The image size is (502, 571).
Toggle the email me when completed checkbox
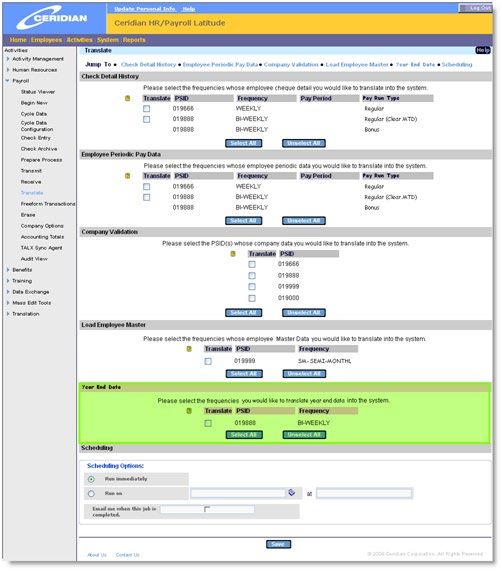(207, 509)
